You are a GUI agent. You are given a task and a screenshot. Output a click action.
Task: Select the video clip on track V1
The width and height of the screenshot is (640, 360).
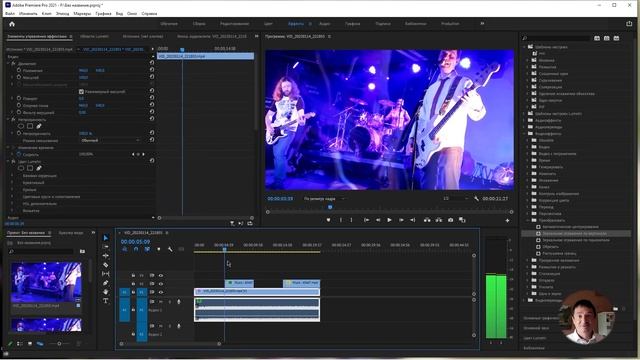(257, 291)
